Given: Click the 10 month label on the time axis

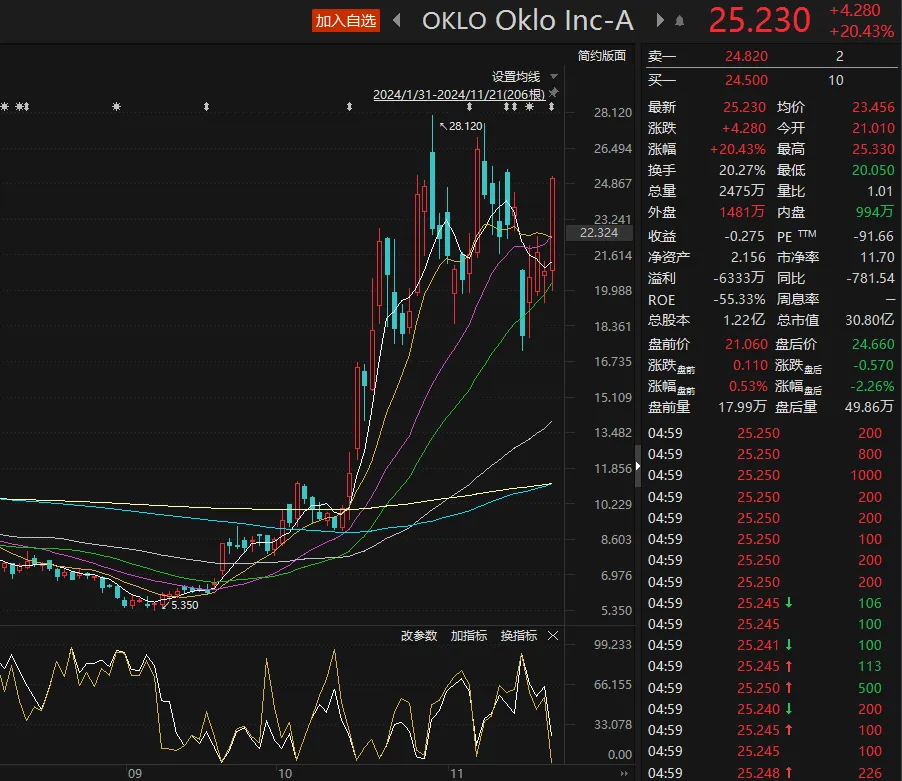Looking at the screenshot, I should tap(285, 774).
